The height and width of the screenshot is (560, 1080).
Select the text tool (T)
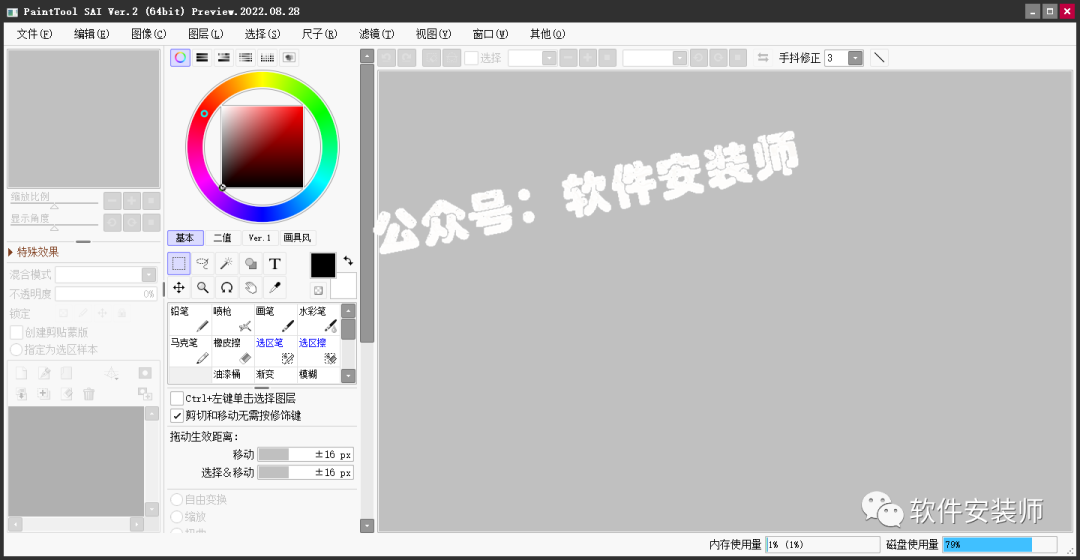tap(275, 263)
